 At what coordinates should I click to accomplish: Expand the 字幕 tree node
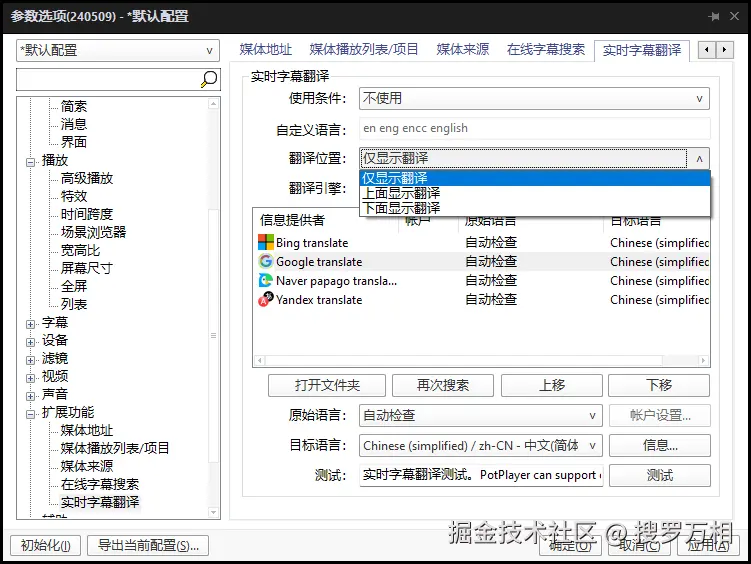point(30,324)
